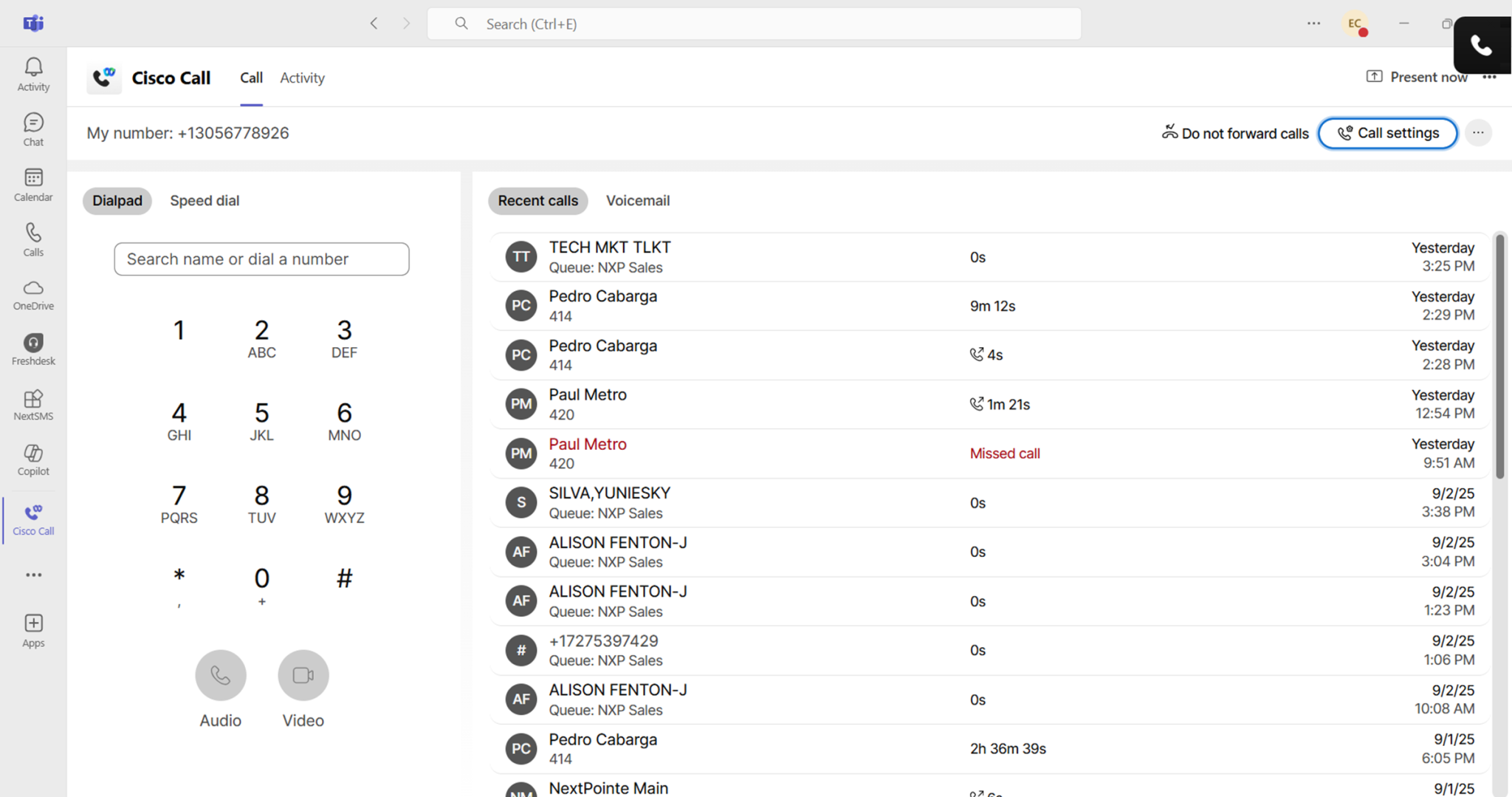Open the NextSMS app
This screenshot has width=1512, height=797.
point(33,405)
